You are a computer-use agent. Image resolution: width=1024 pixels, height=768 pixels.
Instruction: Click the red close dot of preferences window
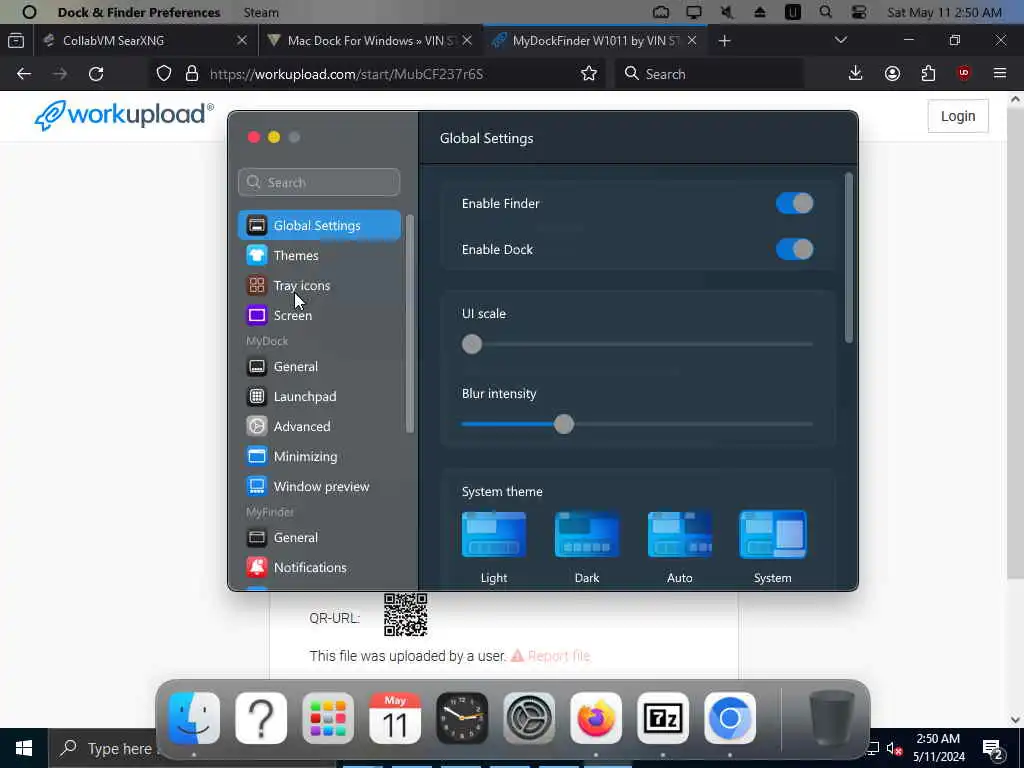tap(254, 136)
